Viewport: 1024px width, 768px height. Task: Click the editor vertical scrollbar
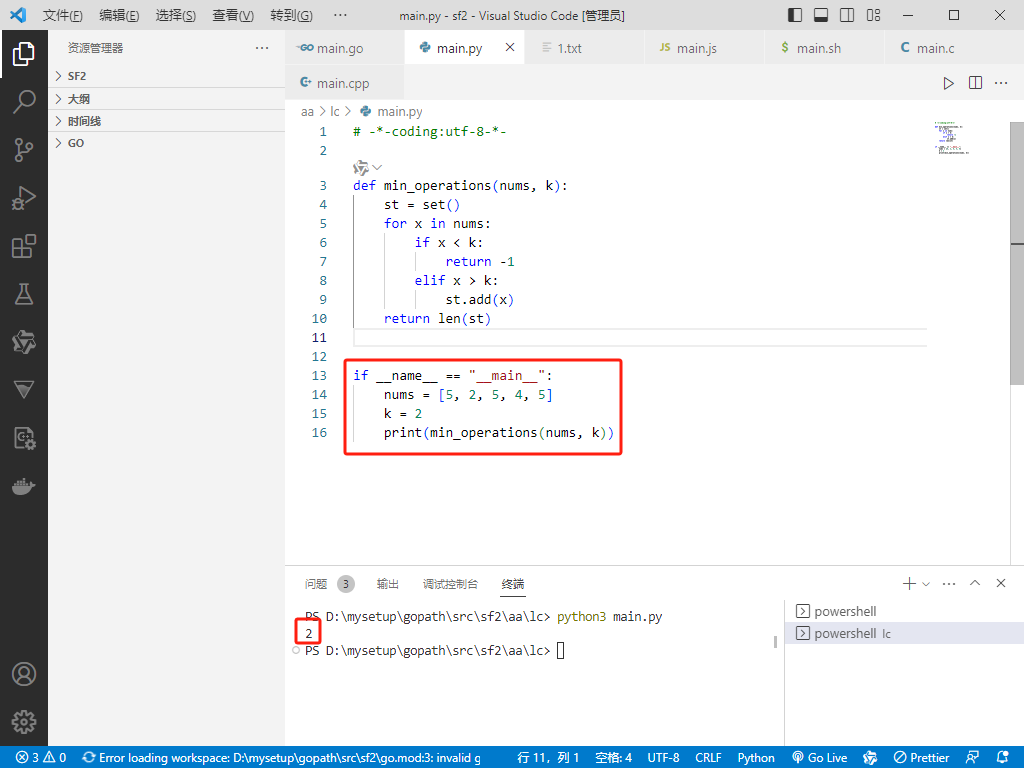(x=1017, y=254)
